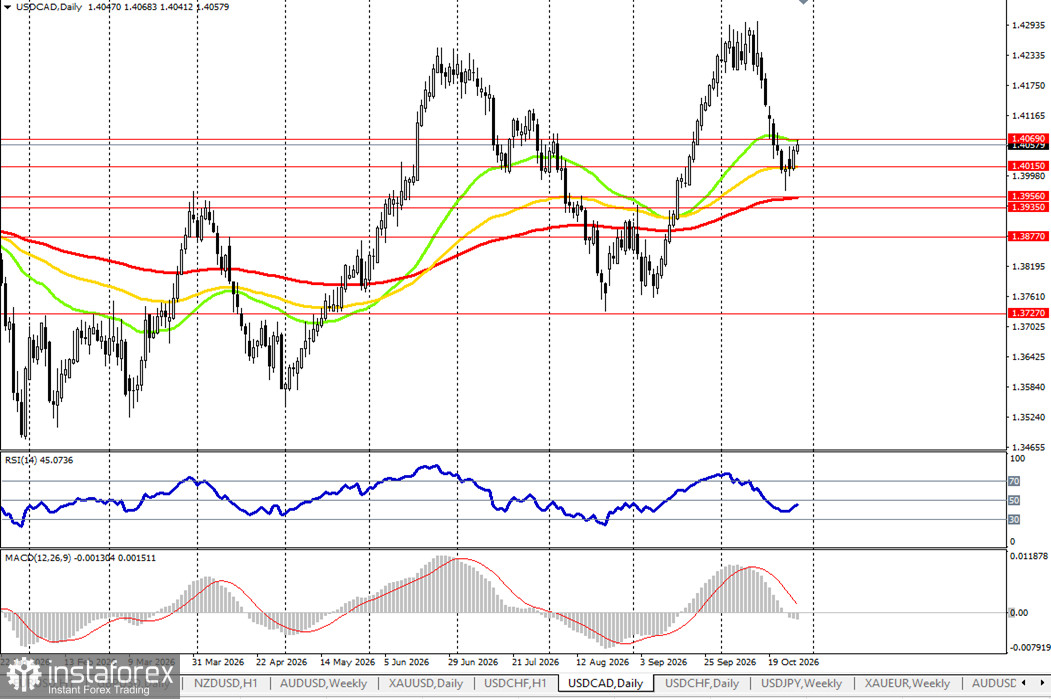
Task: Click the 1.42935 price axis value
Action: click(x=1028, y=25)
